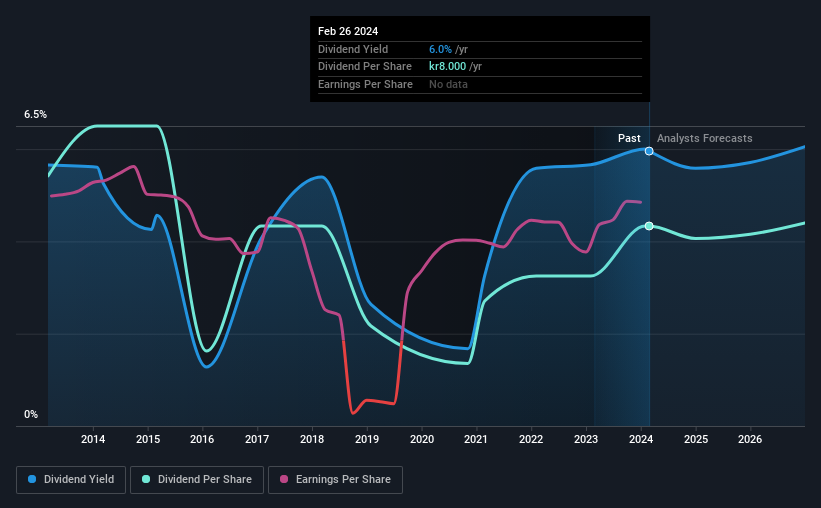Screen dimensions: 821x508
Task: Toggle the Dividend Per Share legend button
Action: point(197,480)
